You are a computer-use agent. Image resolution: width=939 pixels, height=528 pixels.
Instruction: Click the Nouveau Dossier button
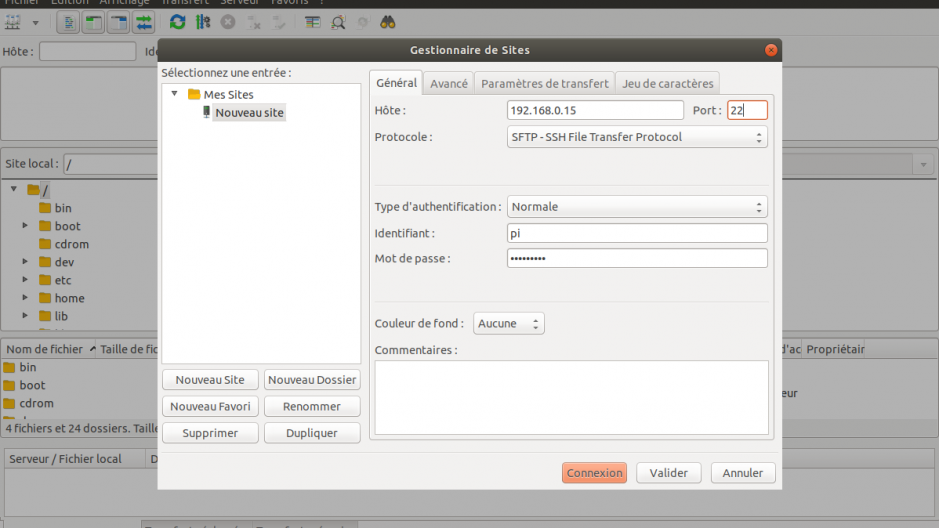(x=312, y=380)
